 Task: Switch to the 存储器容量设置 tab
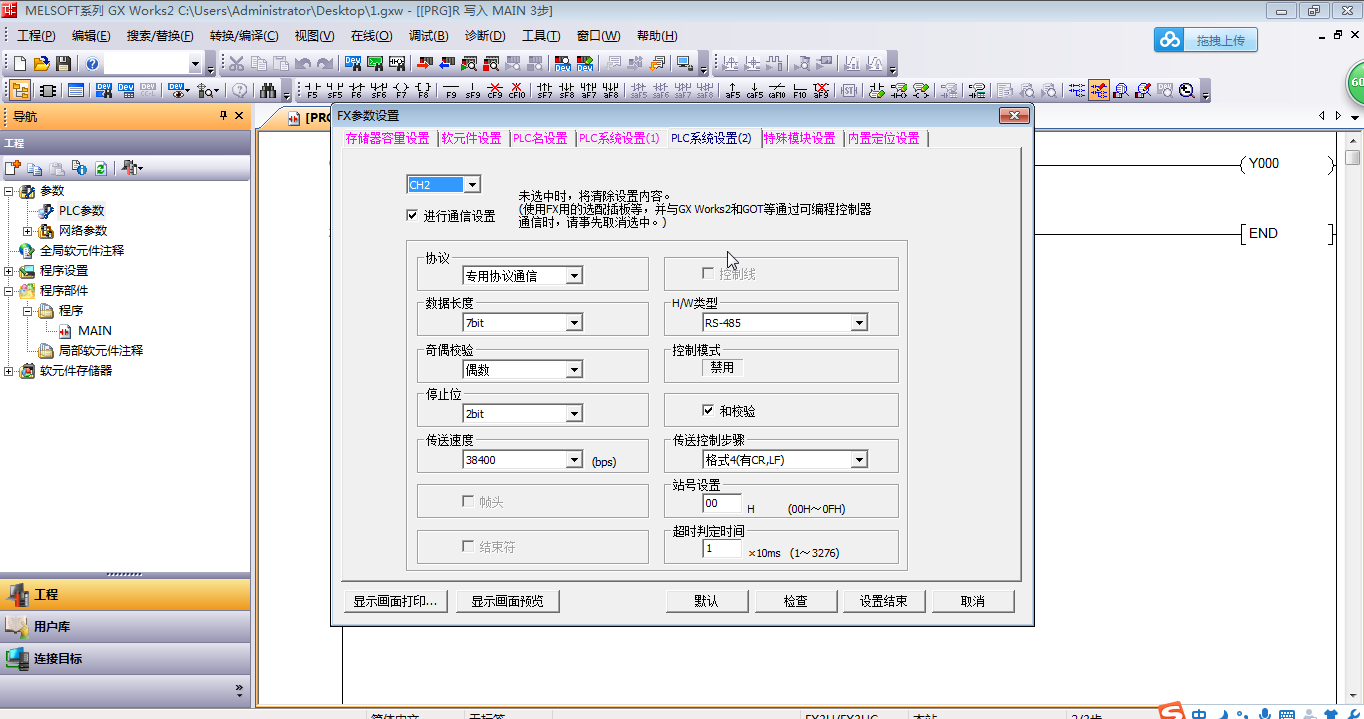click(x=387, y=138)
